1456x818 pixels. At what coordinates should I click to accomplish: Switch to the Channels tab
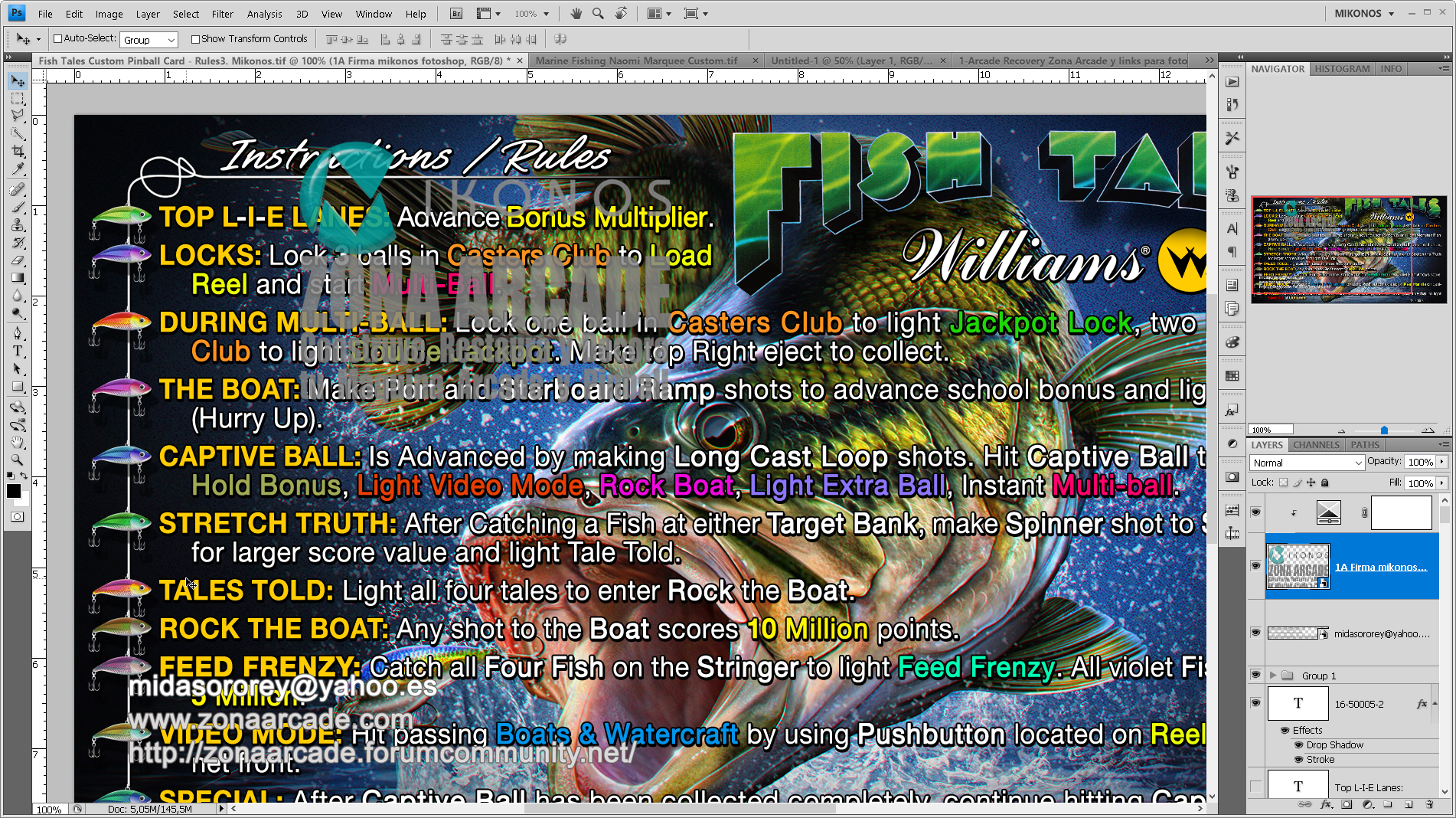coord(1316,445)
